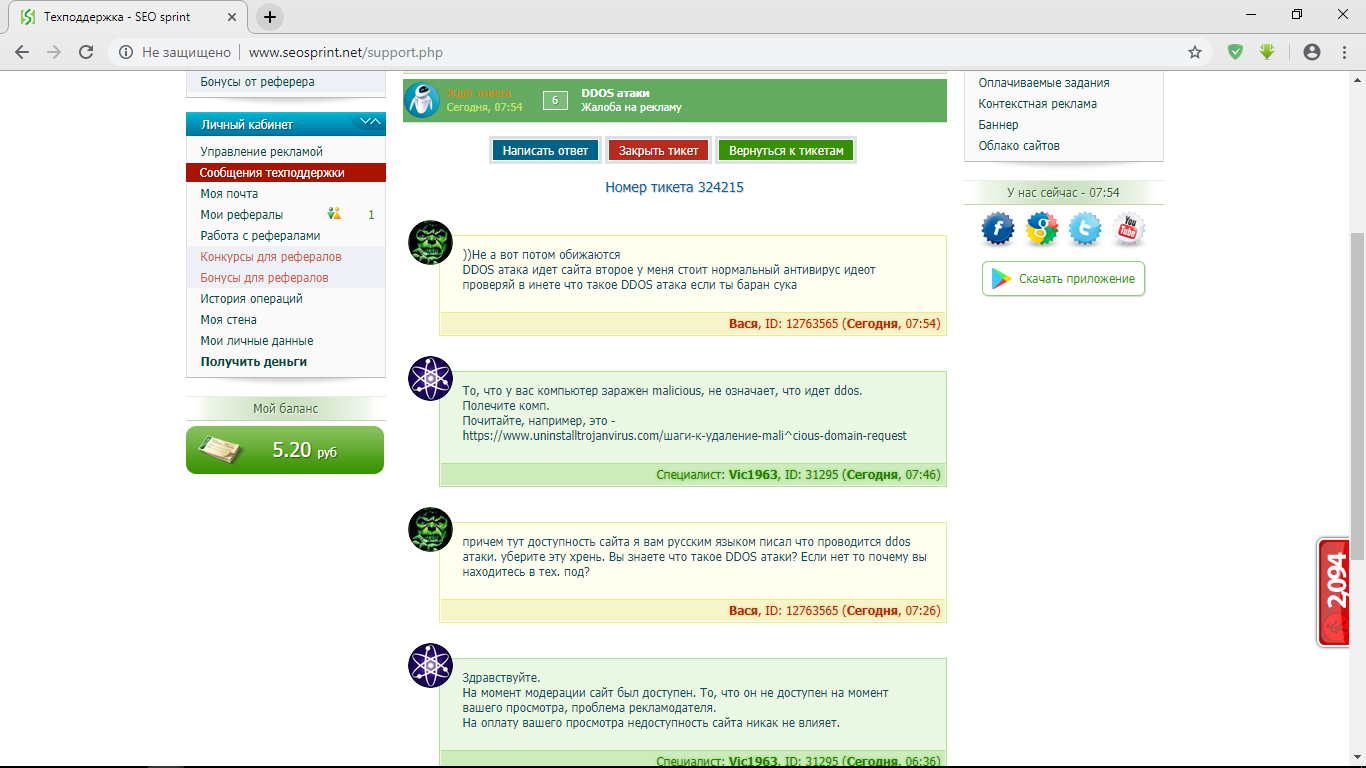This screenshot has width=1366, height=768.
Task: Open Бонусы от реферера link
Action: 257,82
